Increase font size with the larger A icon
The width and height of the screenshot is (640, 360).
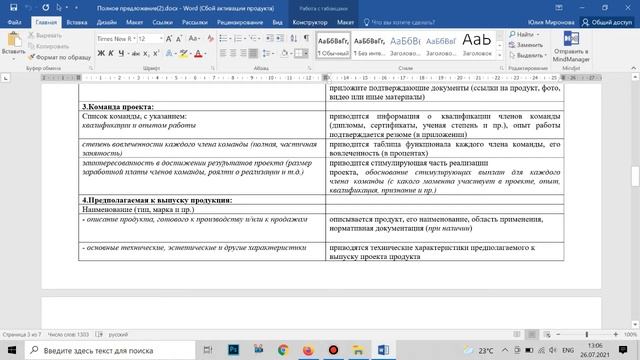(x=169, y=39)
